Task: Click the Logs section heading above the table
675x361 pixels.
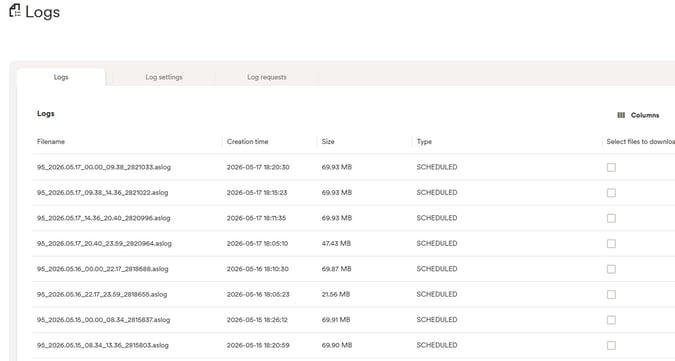Action: [46, 114]
